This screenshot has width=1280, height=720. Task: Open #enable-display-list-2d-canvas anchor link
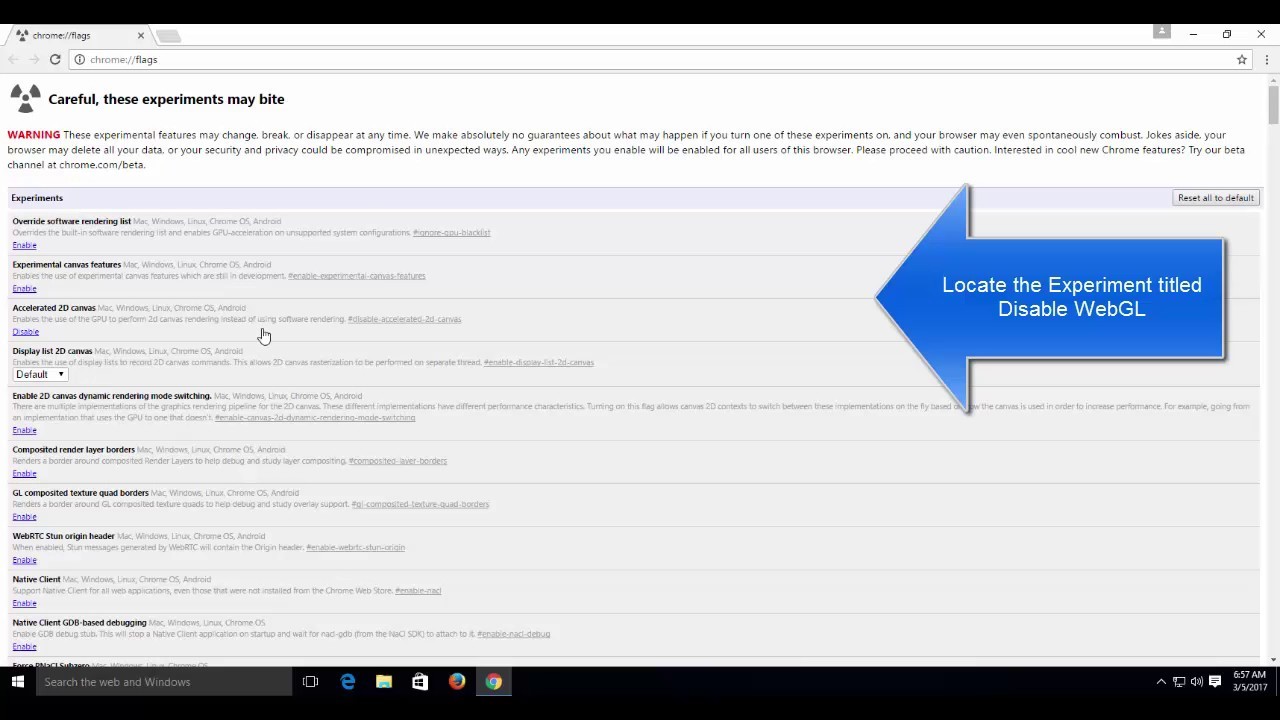pos(538,362)
